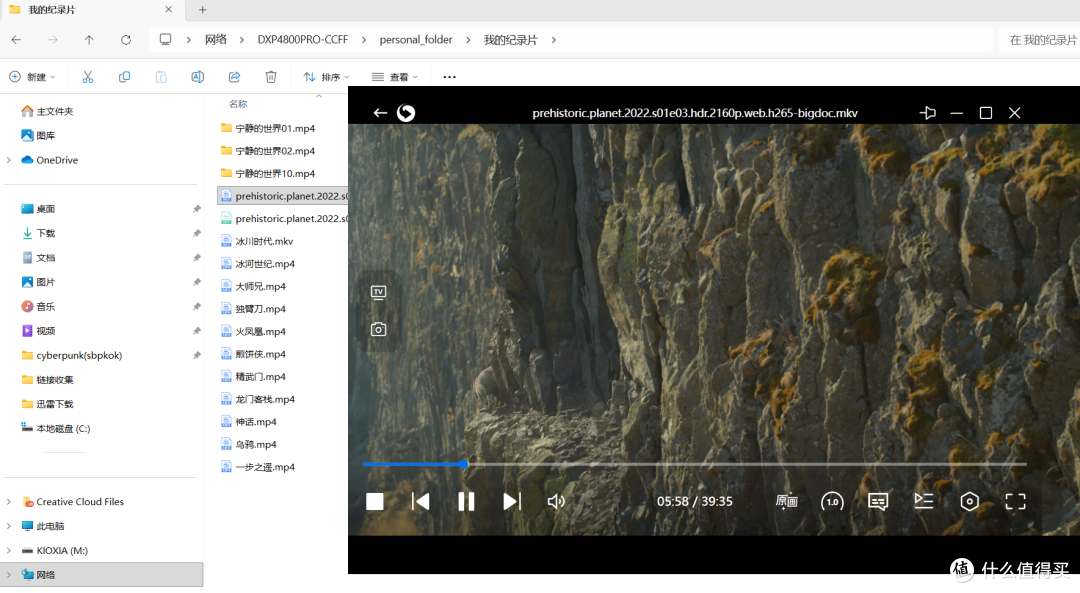
Task: Refresh the Explorer folder view
Action: [x=125, y=40]
